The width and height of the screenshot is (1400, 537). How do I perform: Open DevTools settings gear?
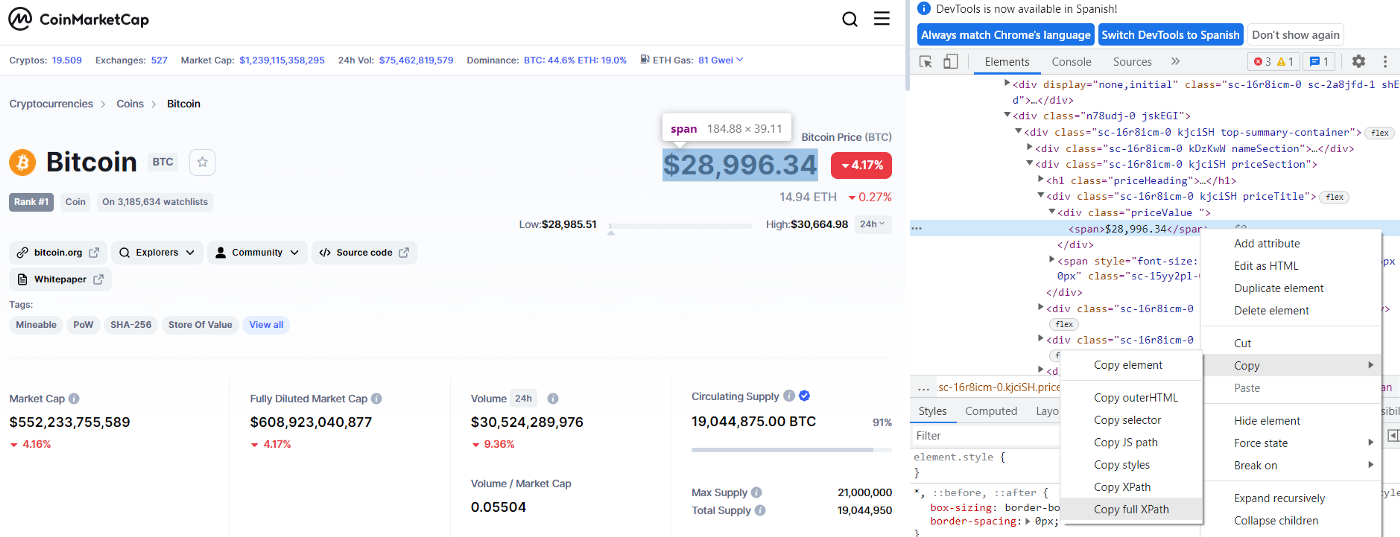tap(1359, 62)
